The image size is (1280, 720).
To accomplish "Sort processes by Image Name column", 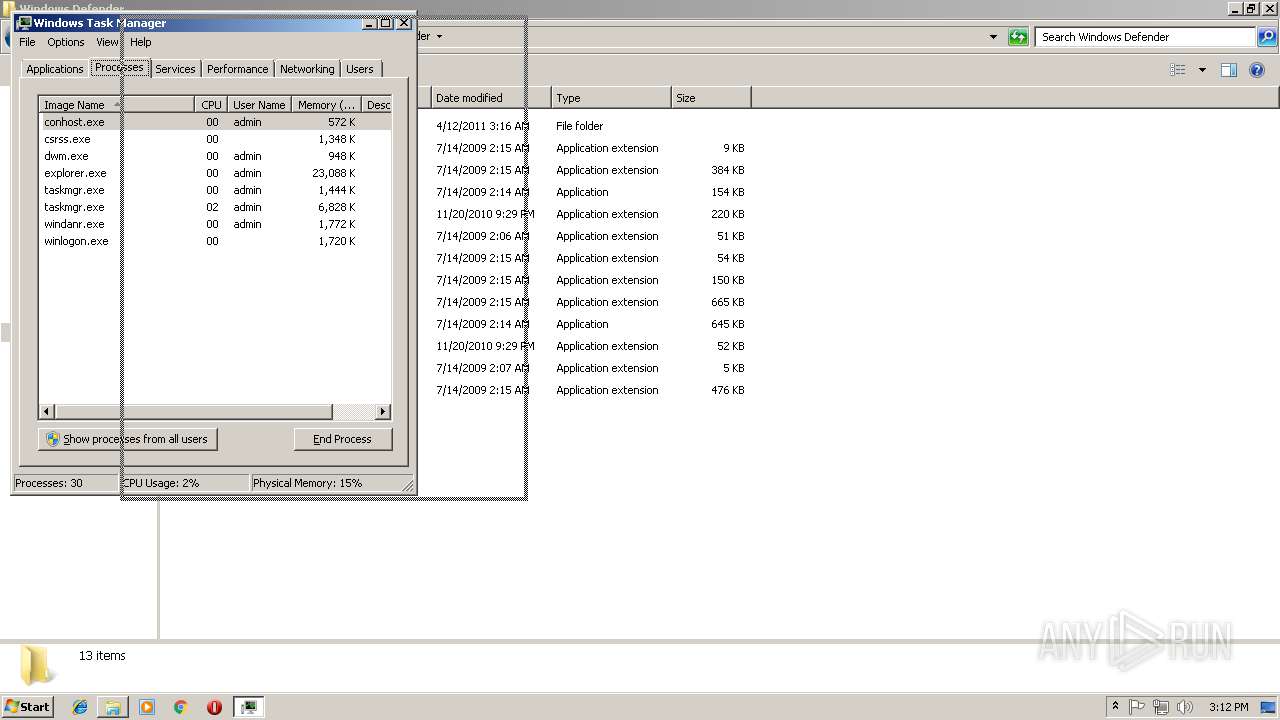I will (x=117, y=105).
